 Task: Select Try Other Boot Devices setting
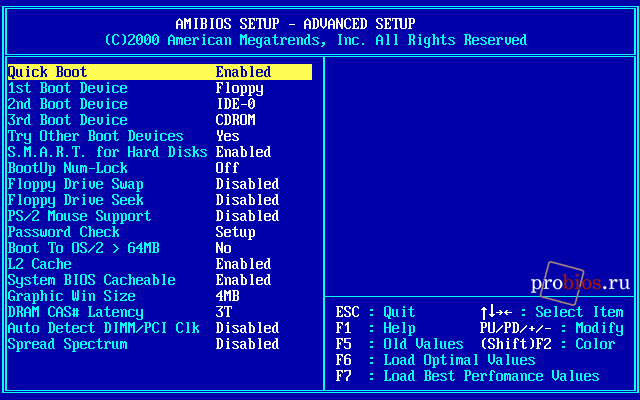point(96,136)
